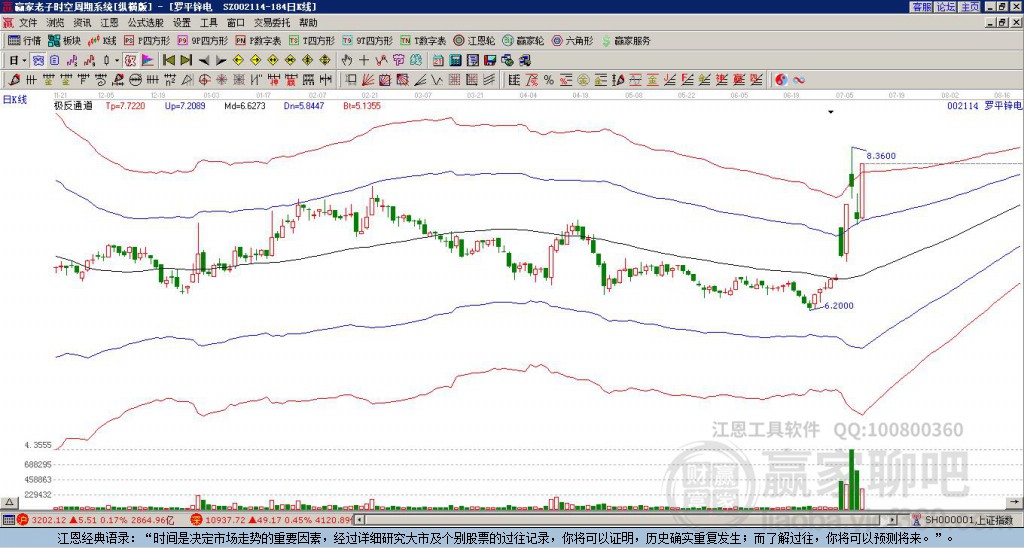Click the 主页 homepage link
Screen dimensions: 1024x548
point(969,7)
